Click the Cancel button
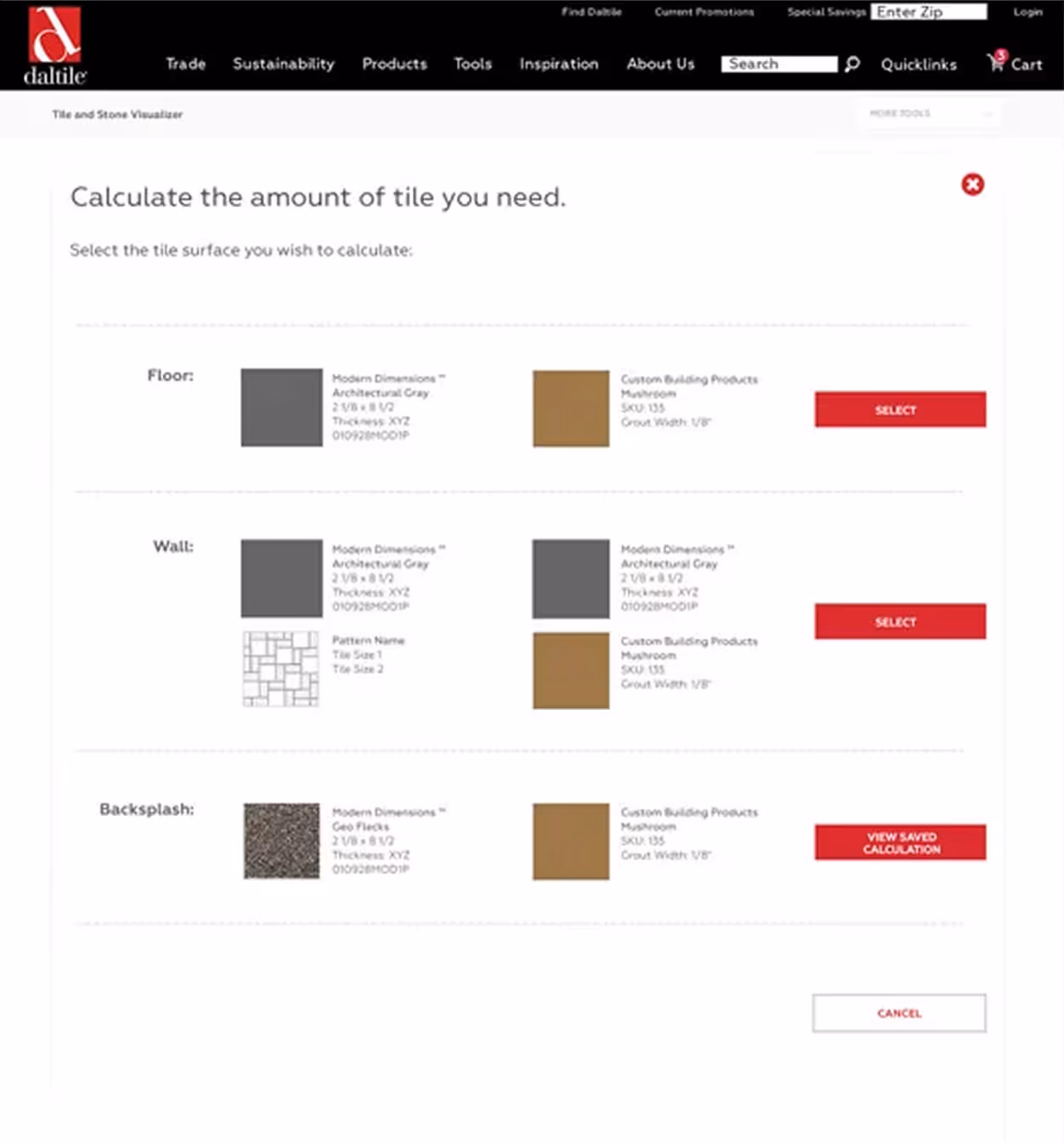Screen dimensions: 1064x1144 tap(899, 1013)
